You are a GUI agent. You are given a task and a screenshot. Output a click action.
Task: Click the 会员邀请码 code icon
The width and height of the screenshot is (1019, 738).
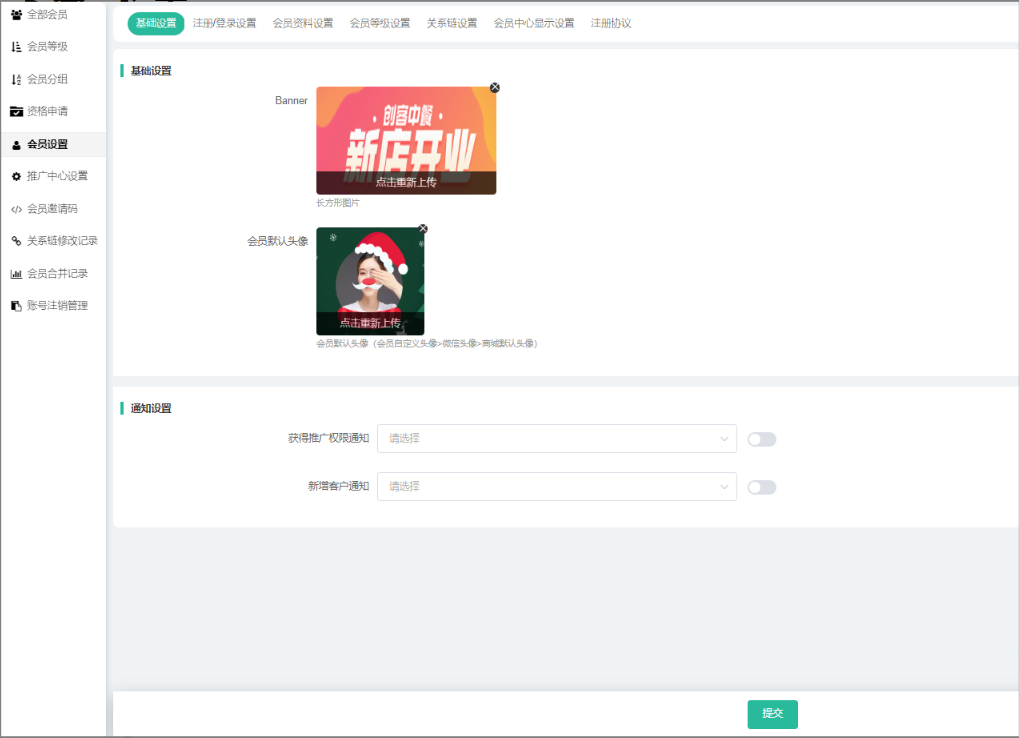16,209
